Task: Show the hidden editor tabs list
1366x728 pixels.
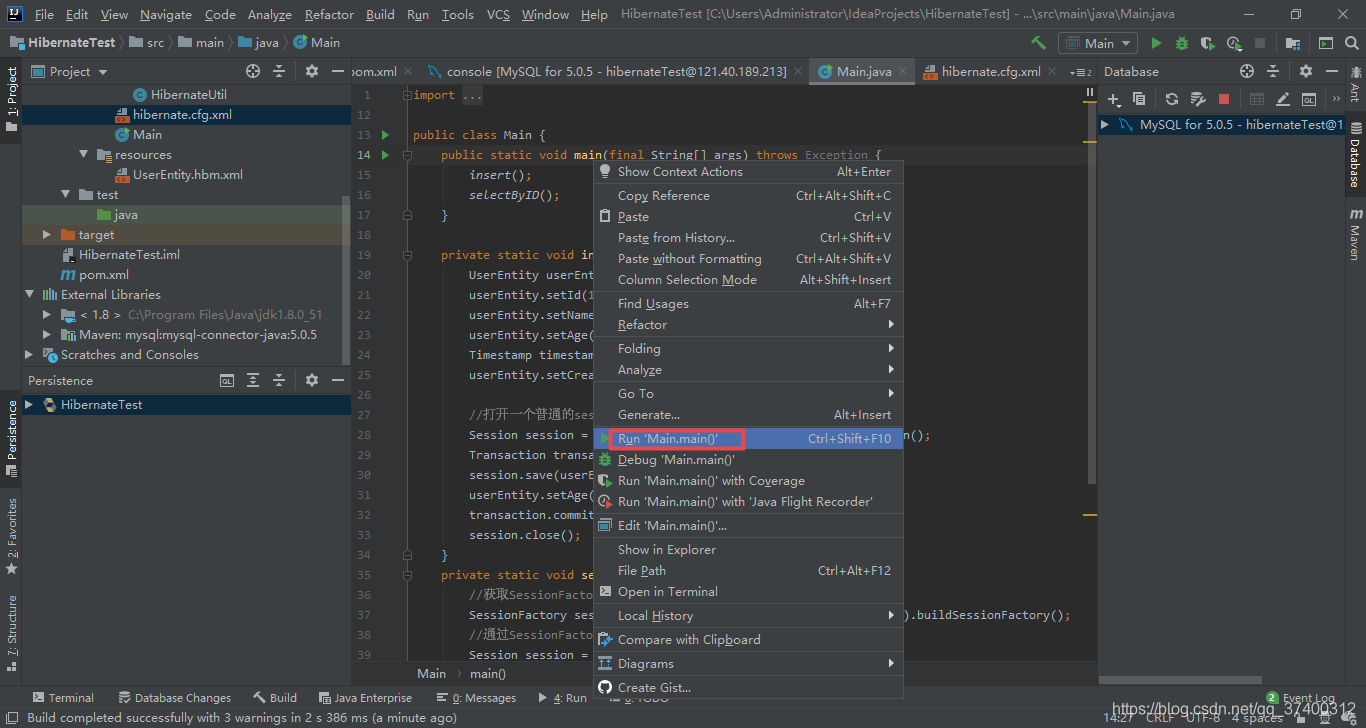Action: (1079, 72)
